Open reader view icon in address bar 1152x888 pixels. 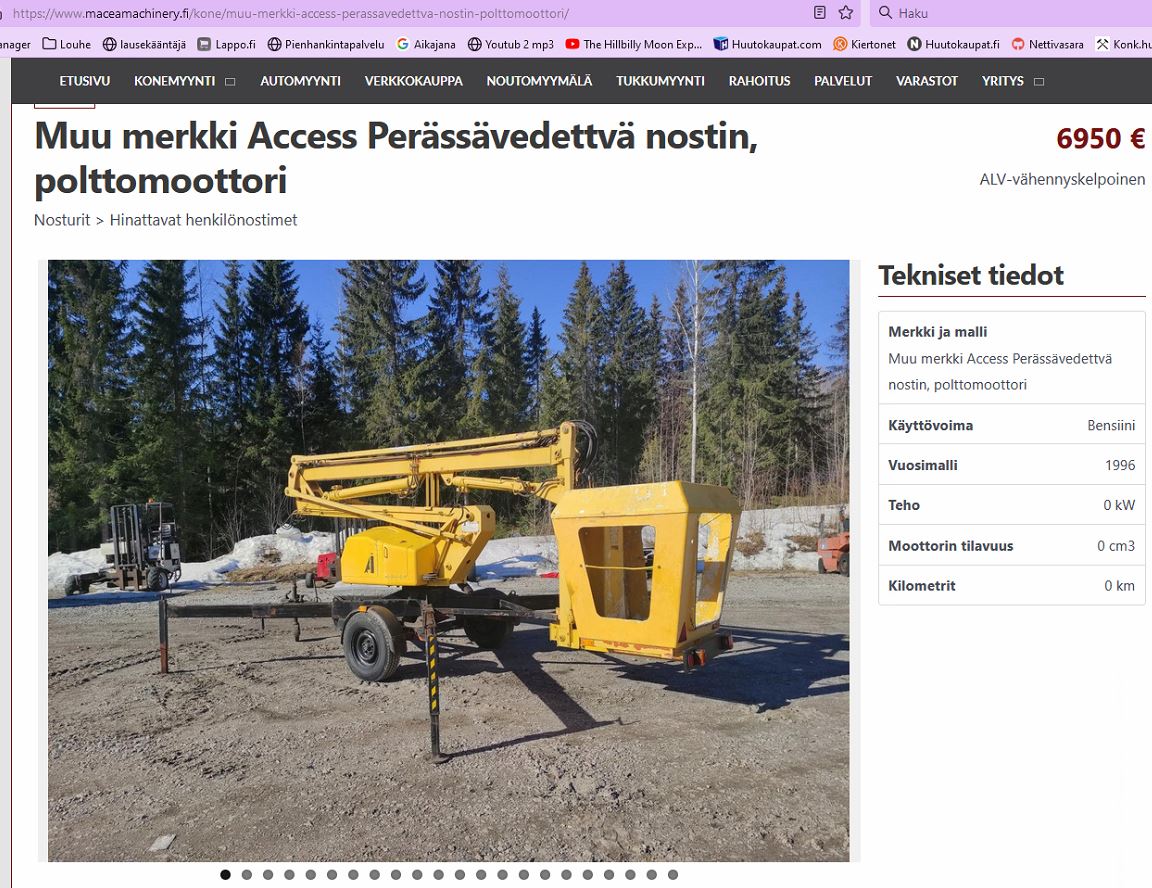pos(820,12)
